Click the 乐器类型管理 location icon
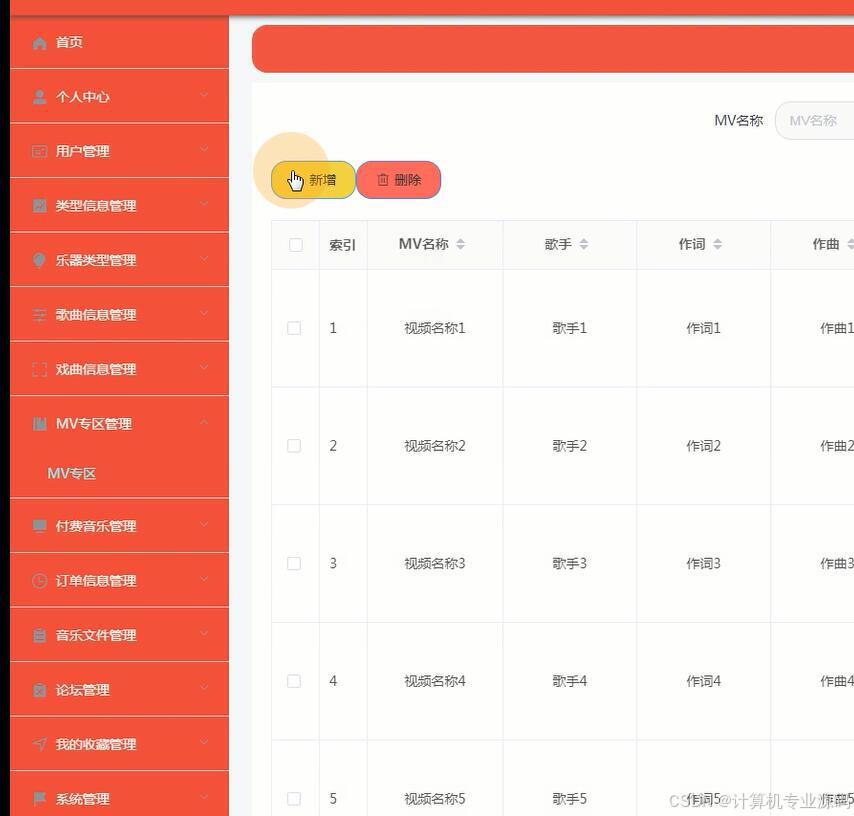This screenshot has width=854, height=816. coord(39,260)
